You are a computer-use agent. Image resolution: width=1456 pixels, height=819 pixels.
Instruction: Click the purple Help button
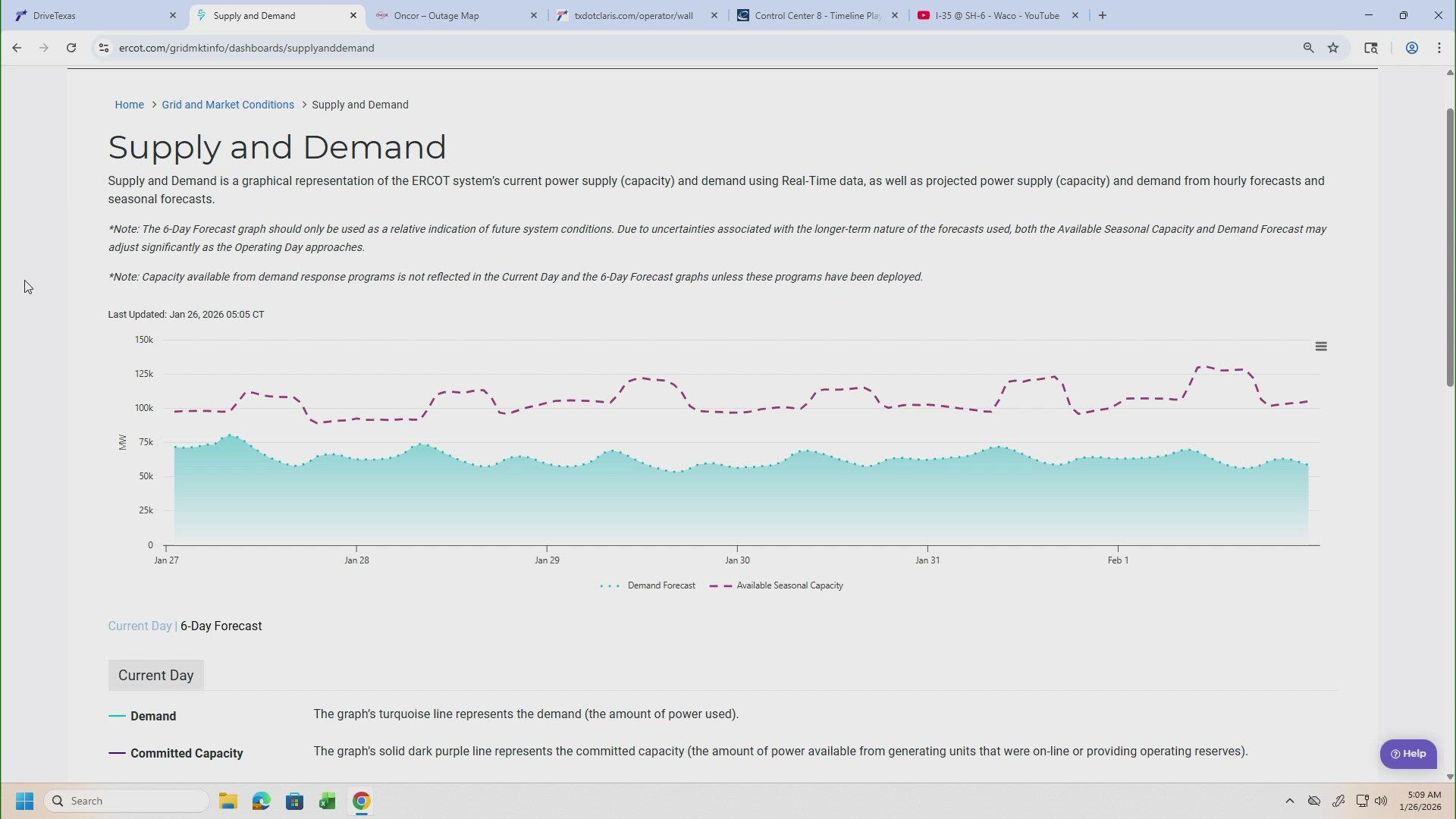point(1407,754)
